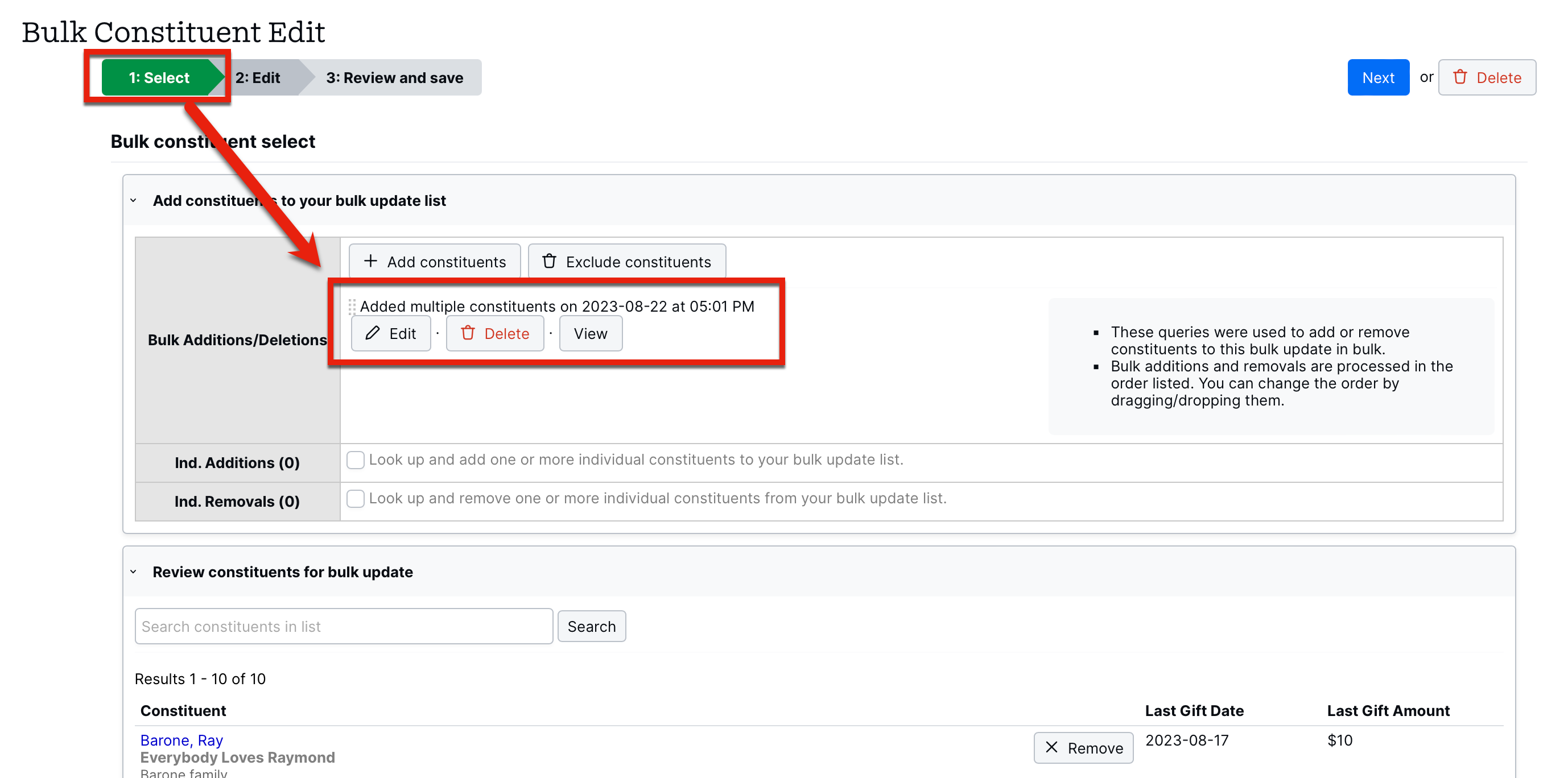The width and height of the screenshot is (1568, 778).
Task: Click trash icon on Exclude constituents
Action: [x=549, y=262]
